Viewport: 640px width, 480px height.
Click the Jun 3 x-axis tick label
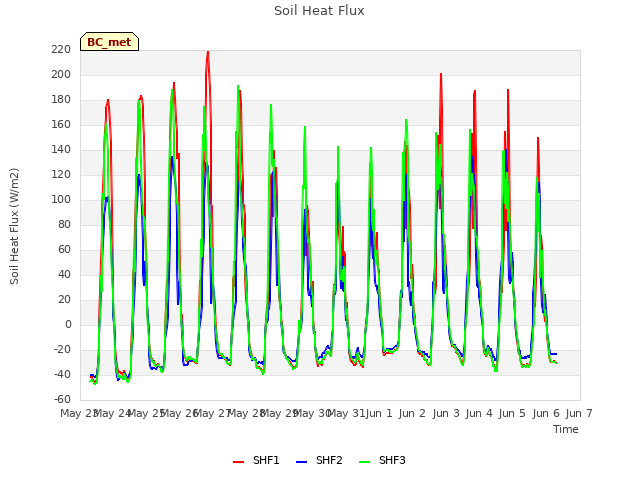(446, 413)
